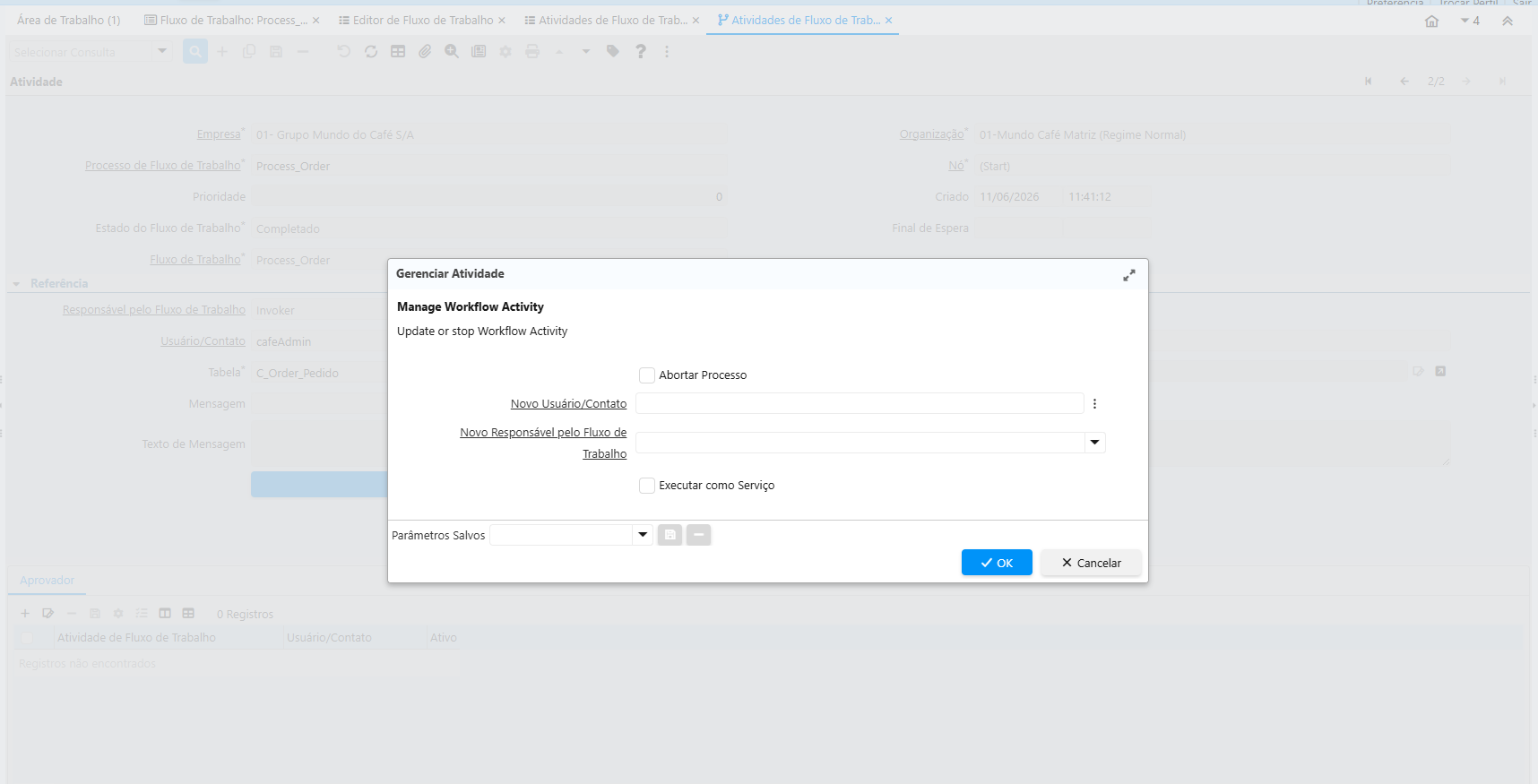This screenshot has width=1538, height=784.
Task: Open the Selecionar Consulta dropdown
Action: point(162,51)
